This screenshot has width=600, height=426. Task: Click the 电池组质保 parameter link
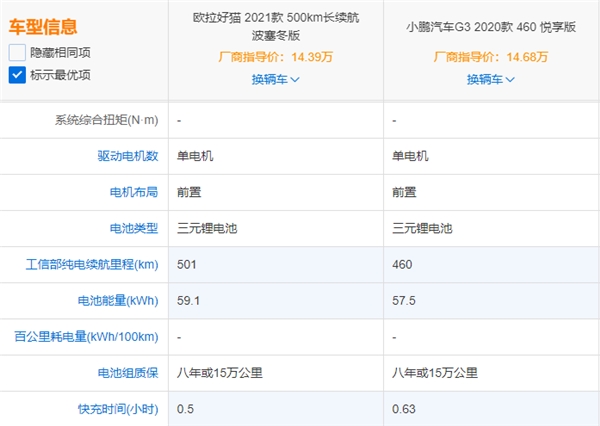[128, 373]
